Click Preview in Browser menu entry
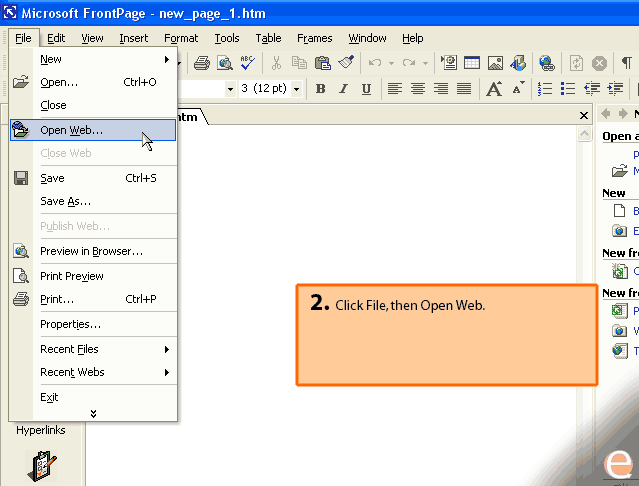 (91, 251)
